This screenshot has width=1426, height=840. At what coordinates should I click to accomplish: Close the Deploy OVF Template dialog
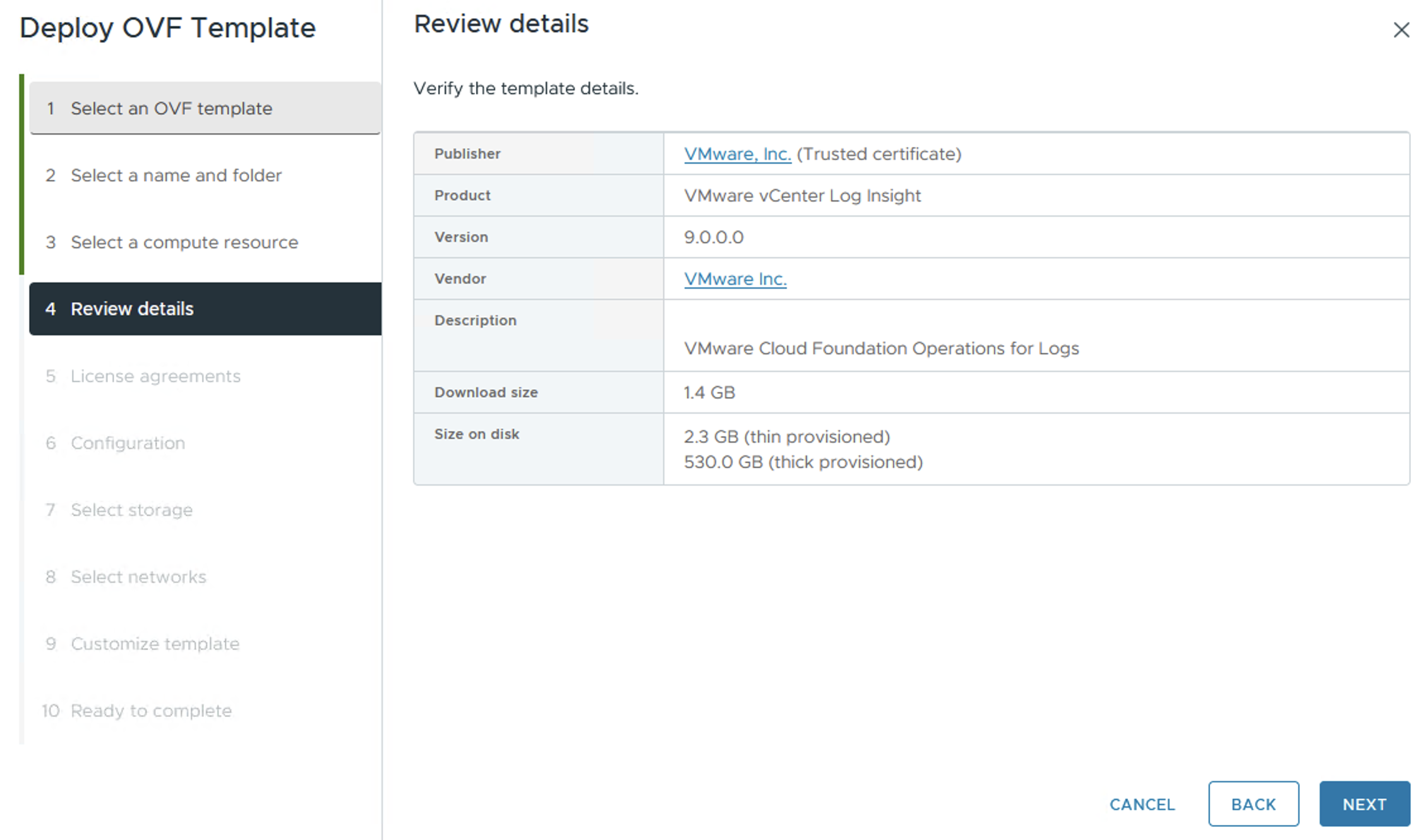pyautogui.click(x=1401, y=30)
